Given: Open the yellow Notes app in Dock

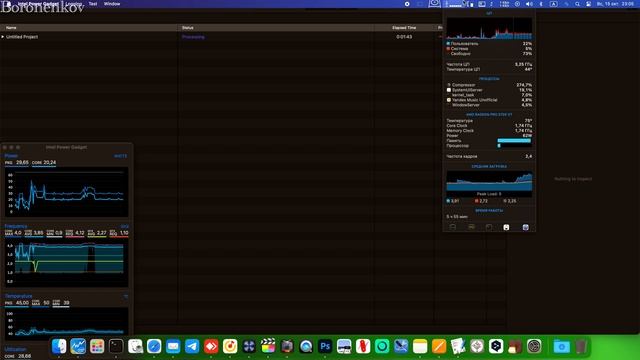Looking at the screenshot, I should click(x=420, y=346).
